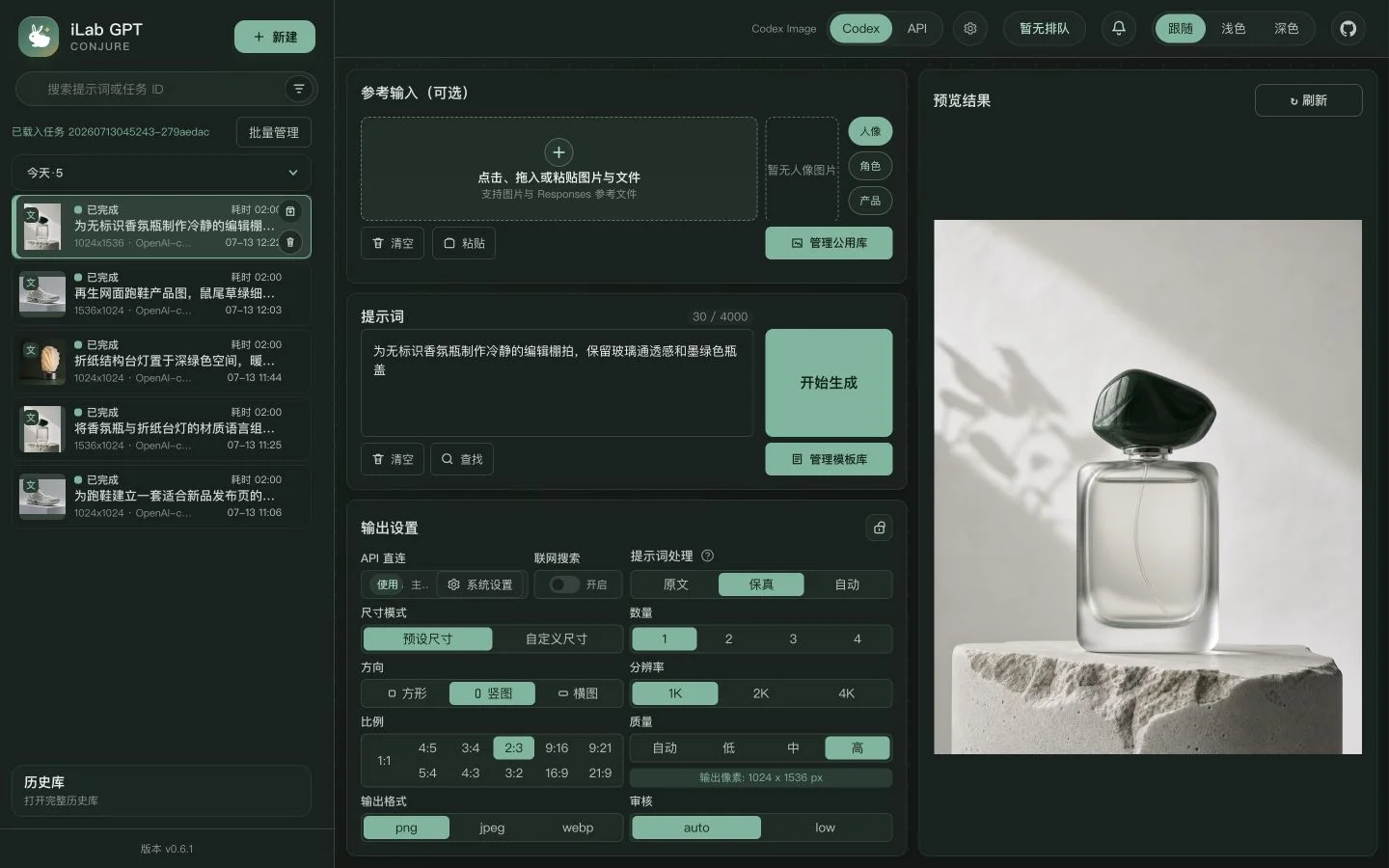
Task: Choose 原文 prompt processing
Action: 675,584
